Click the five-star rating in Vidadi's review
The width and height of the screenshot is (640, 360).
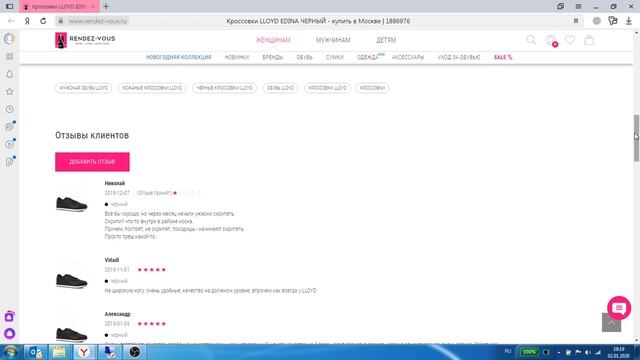click(x=152, y=270)
